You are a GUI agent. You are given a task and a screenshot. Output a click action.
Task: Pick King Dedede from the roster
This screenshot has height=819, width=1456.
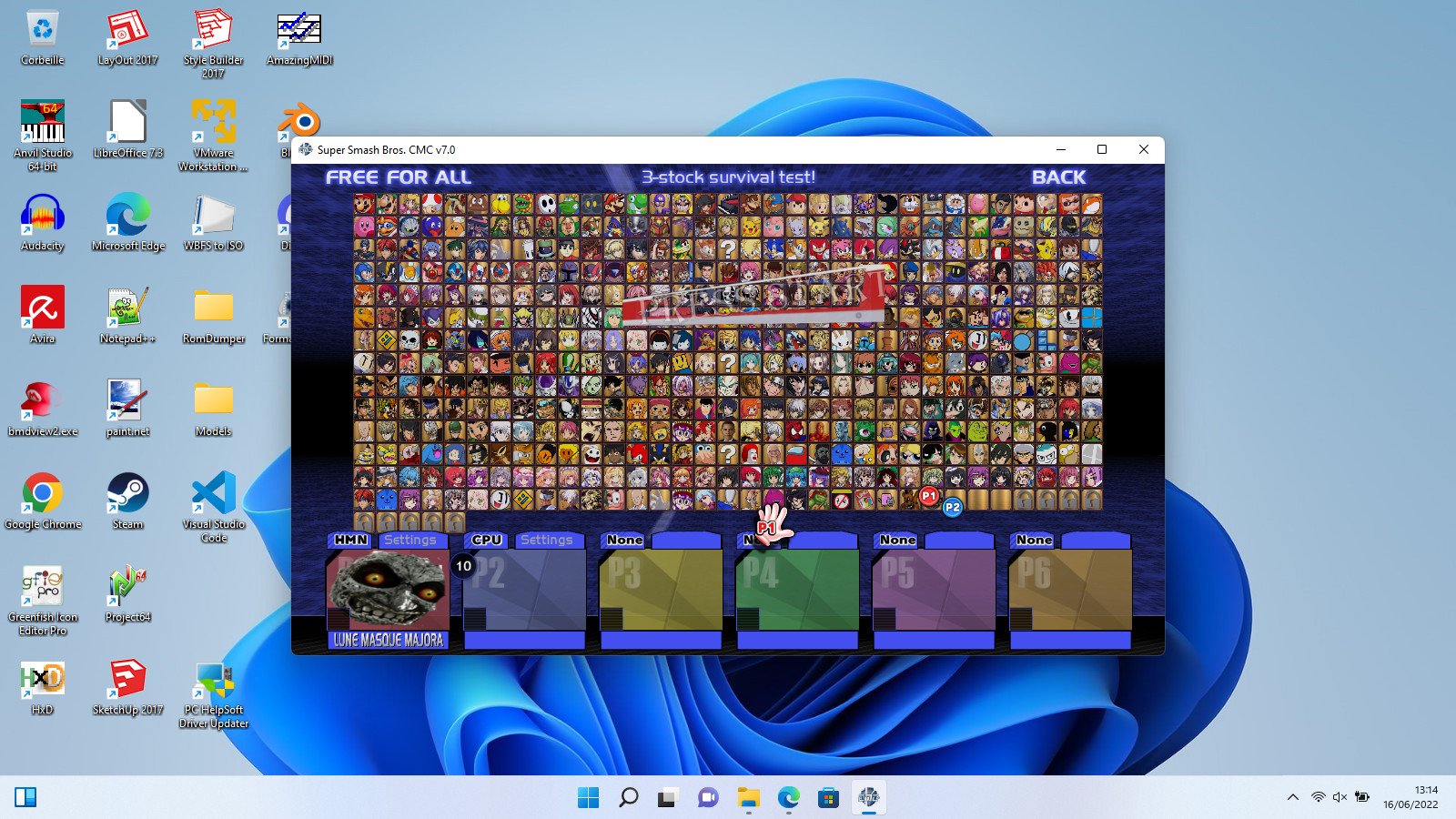387,227
